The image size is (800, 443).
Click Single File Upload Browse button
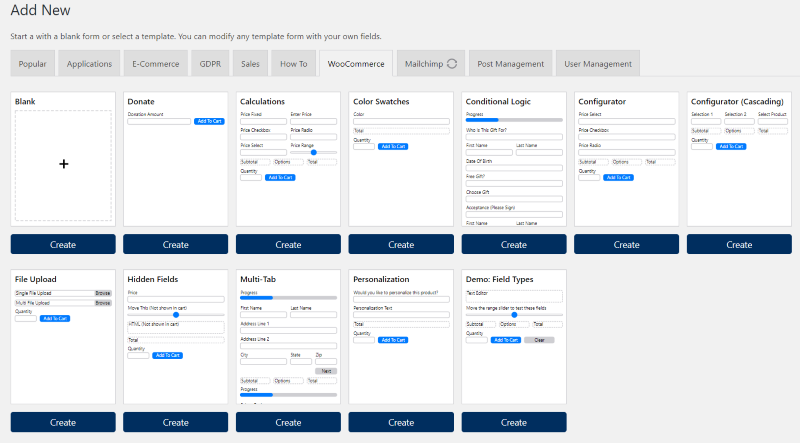point(103,293)
